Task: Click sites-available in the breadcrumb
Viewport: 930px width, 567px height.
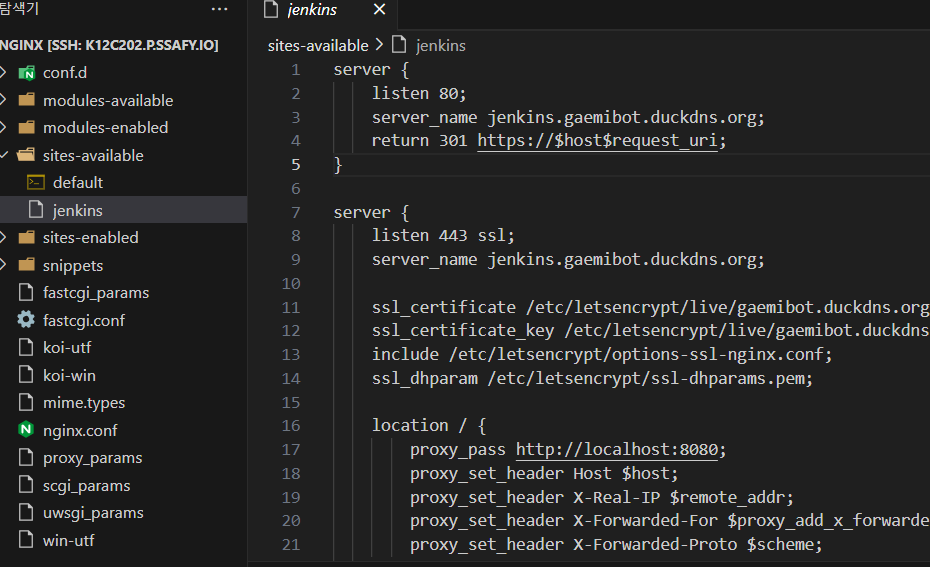Action: pyautogui.click(x=318, y=46)
